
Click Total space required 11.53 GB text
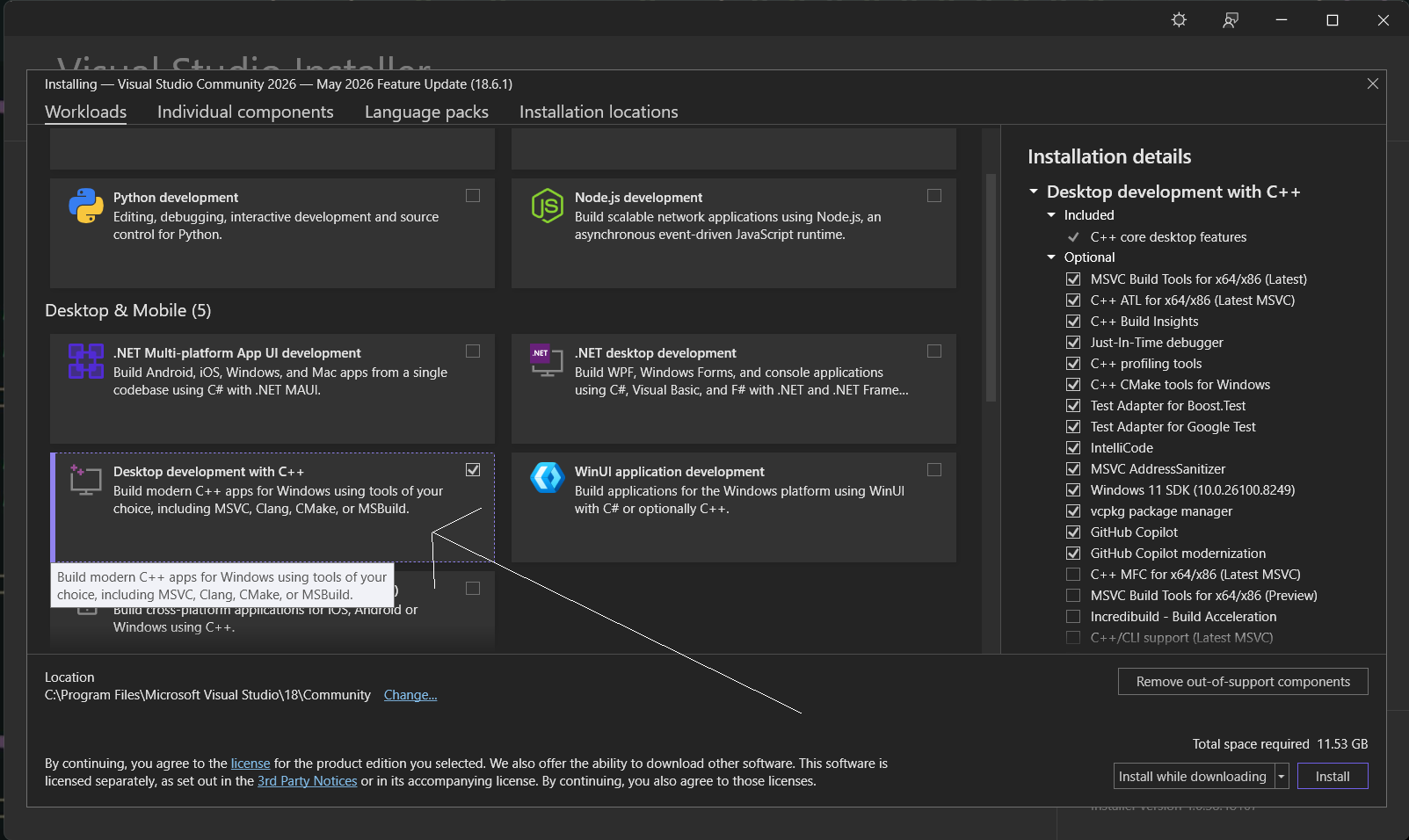pyautogui.click(x=1280, y=744)
